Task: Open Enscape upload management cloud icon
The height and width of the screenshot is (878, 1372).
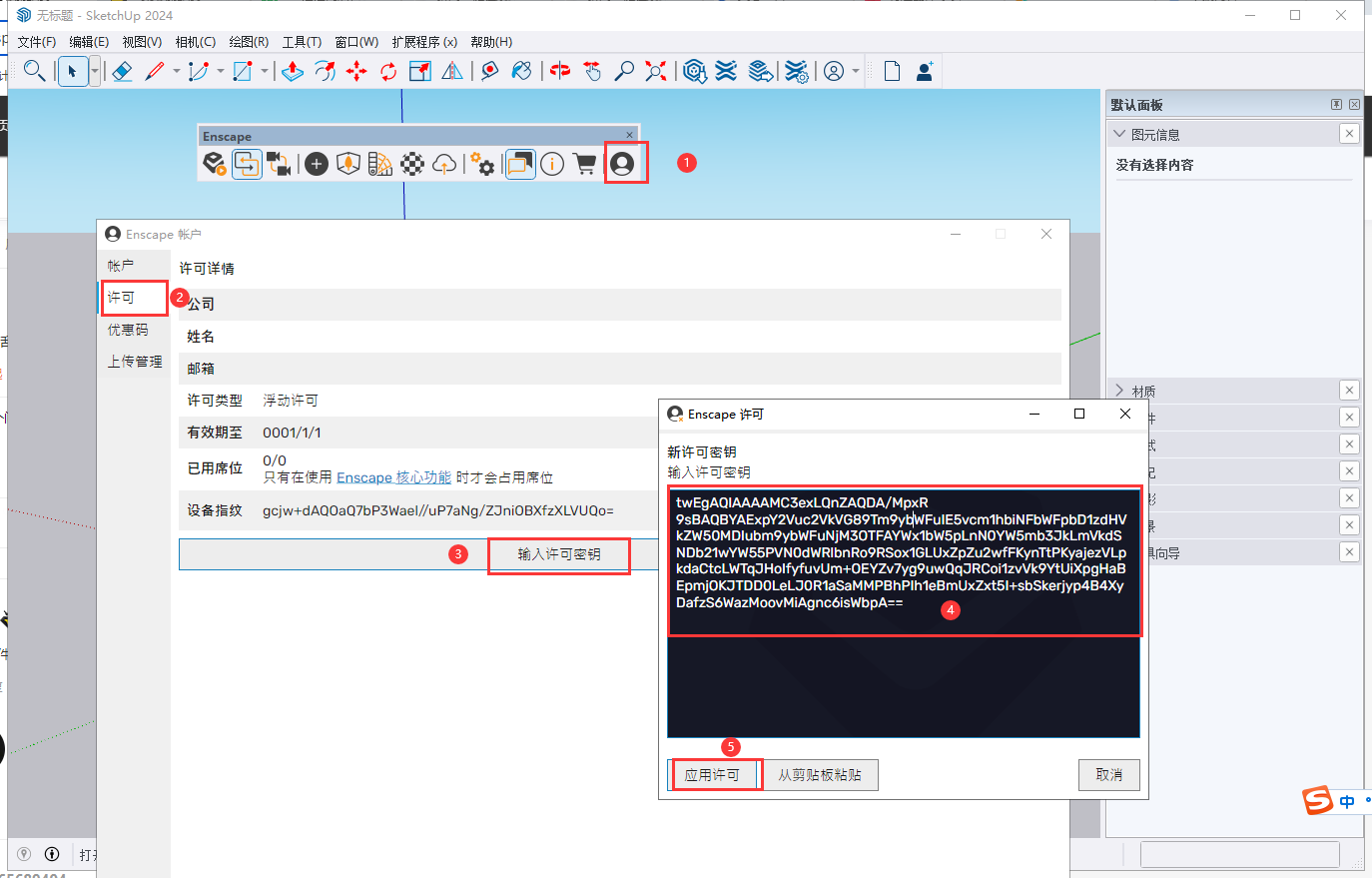Action: (444, 164)
